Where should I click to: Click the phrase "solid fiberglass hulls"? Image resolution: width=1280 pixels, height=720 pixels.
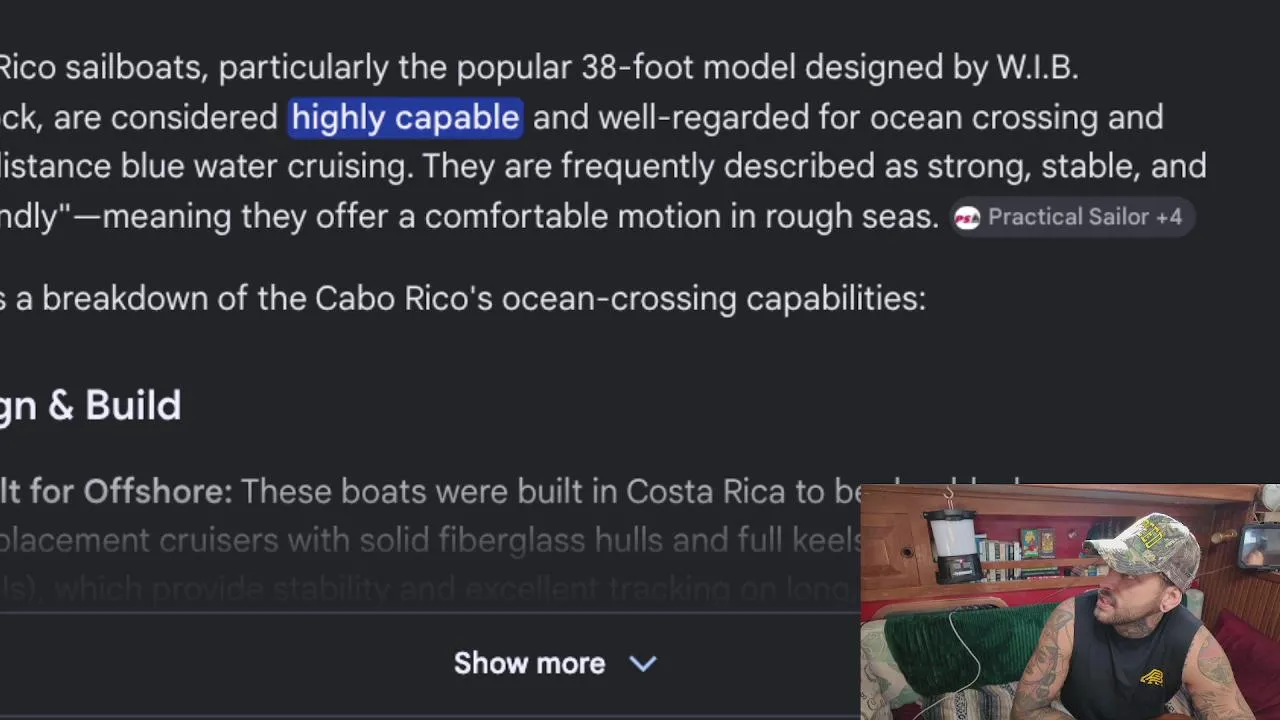tap(510, 540)
